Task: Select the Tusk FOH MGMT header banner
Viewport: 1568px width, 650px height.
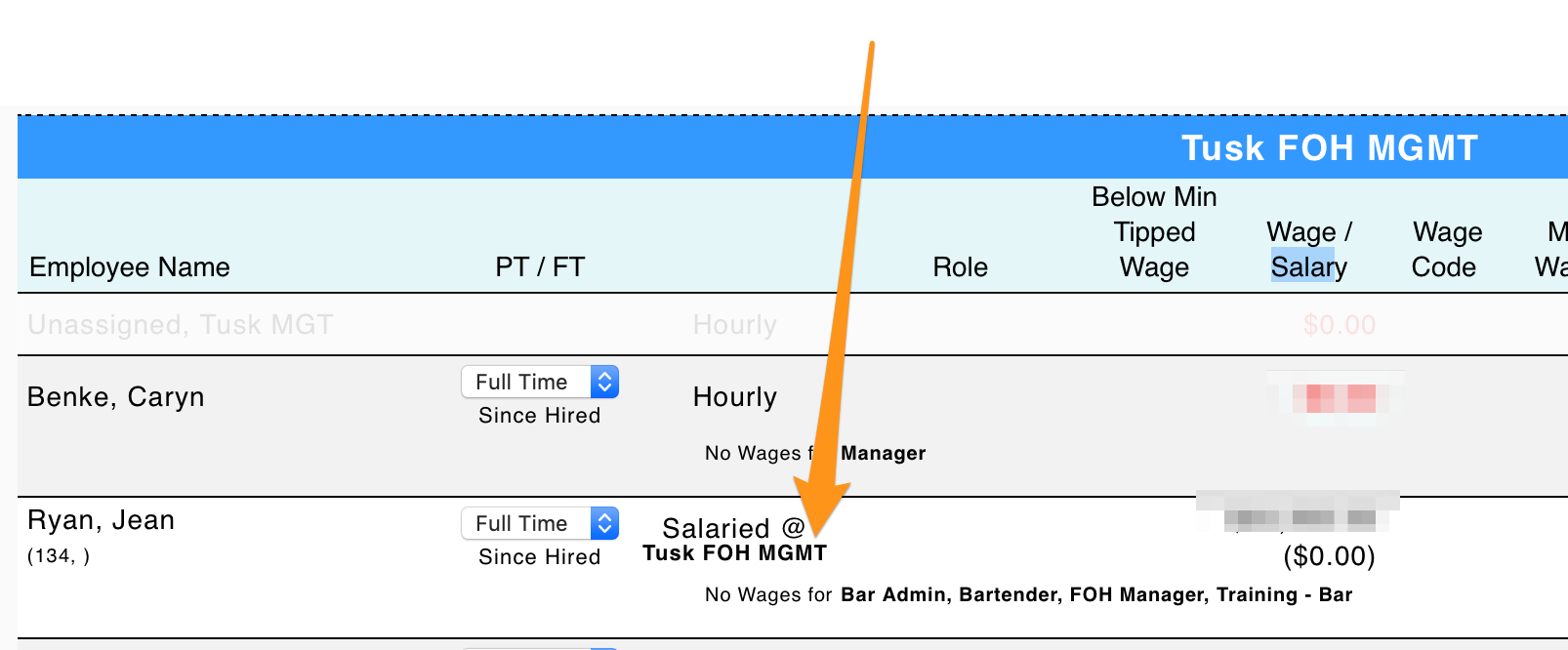Action: 793,147
